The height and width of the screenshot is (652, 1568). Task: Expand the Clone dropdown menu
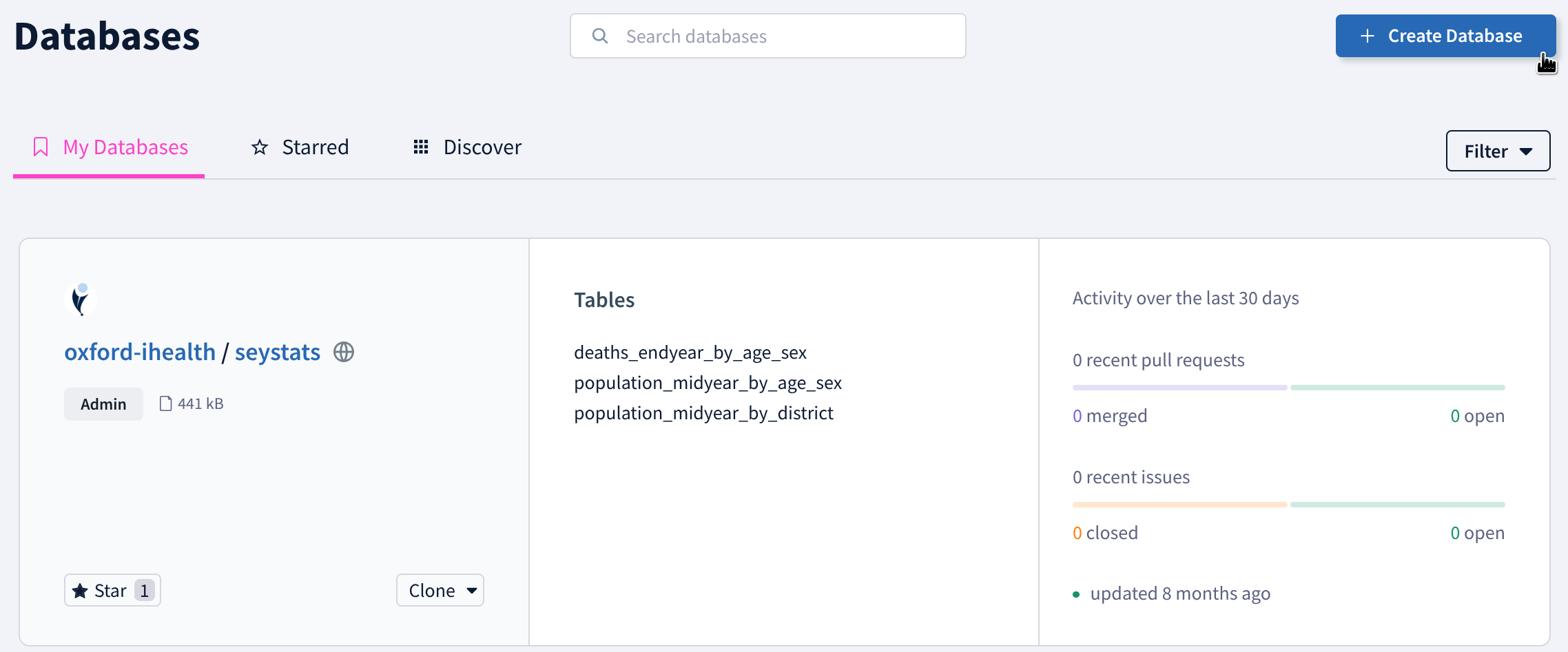click(x=440, y=590)
